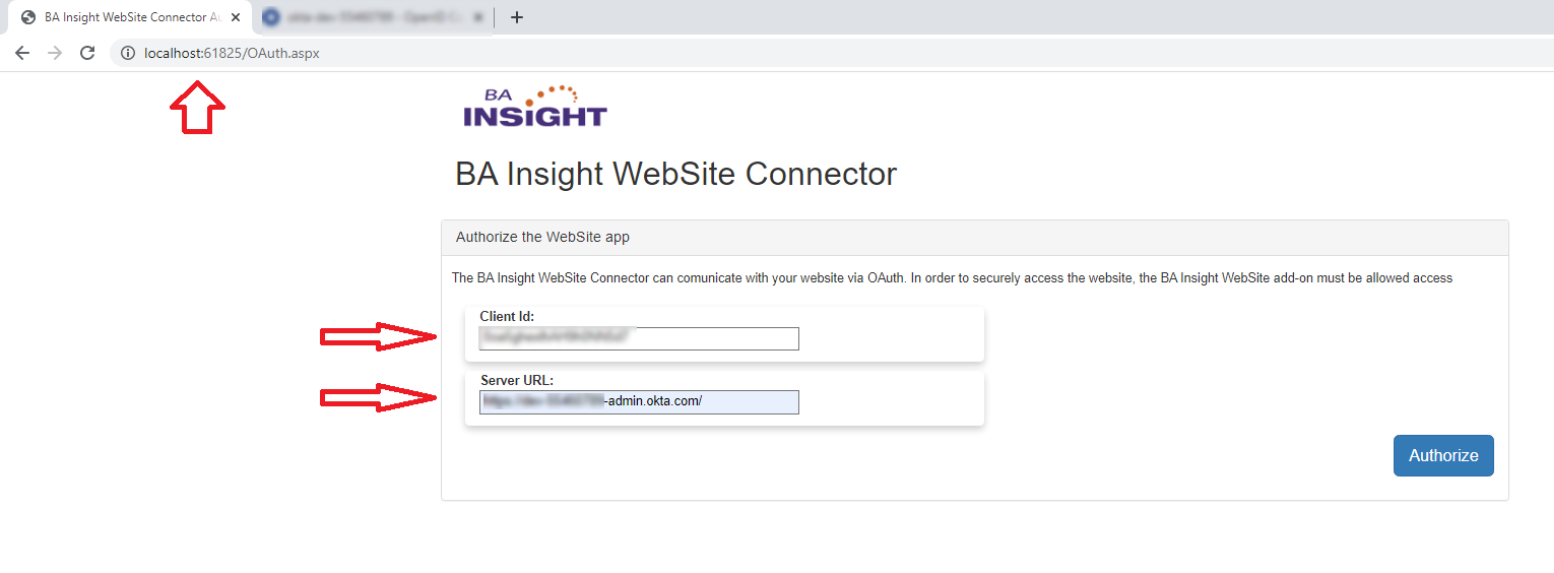Focus the Client Id input field
1554x573 pixels.
tap(639, 339)
